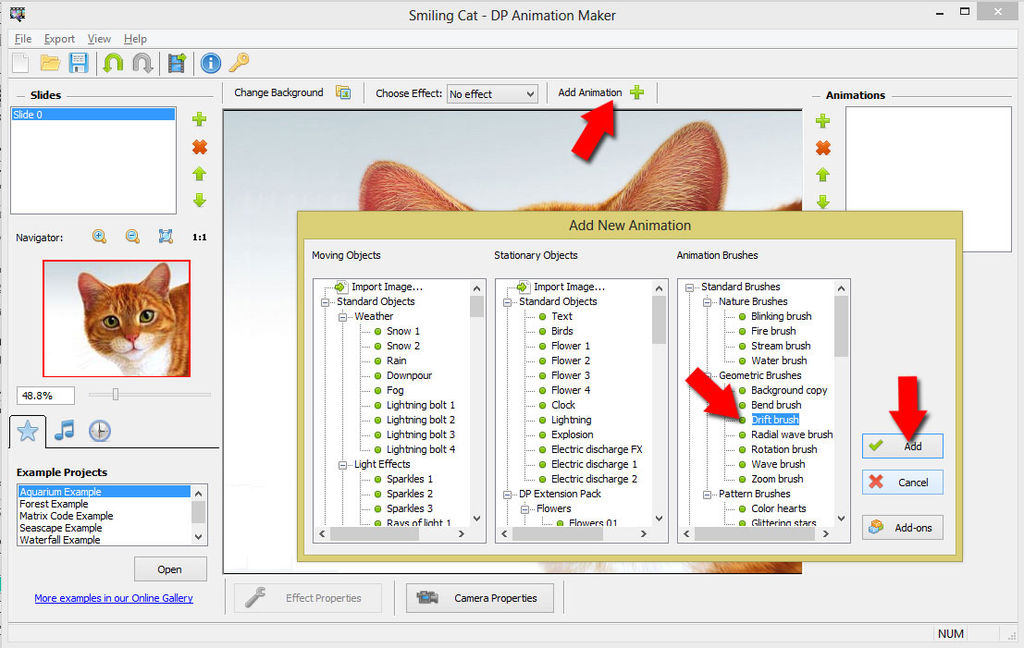Viewport: 1024px width, 648px height.
Task: Cancel the Add New Animation dialog
Action: 903,482
